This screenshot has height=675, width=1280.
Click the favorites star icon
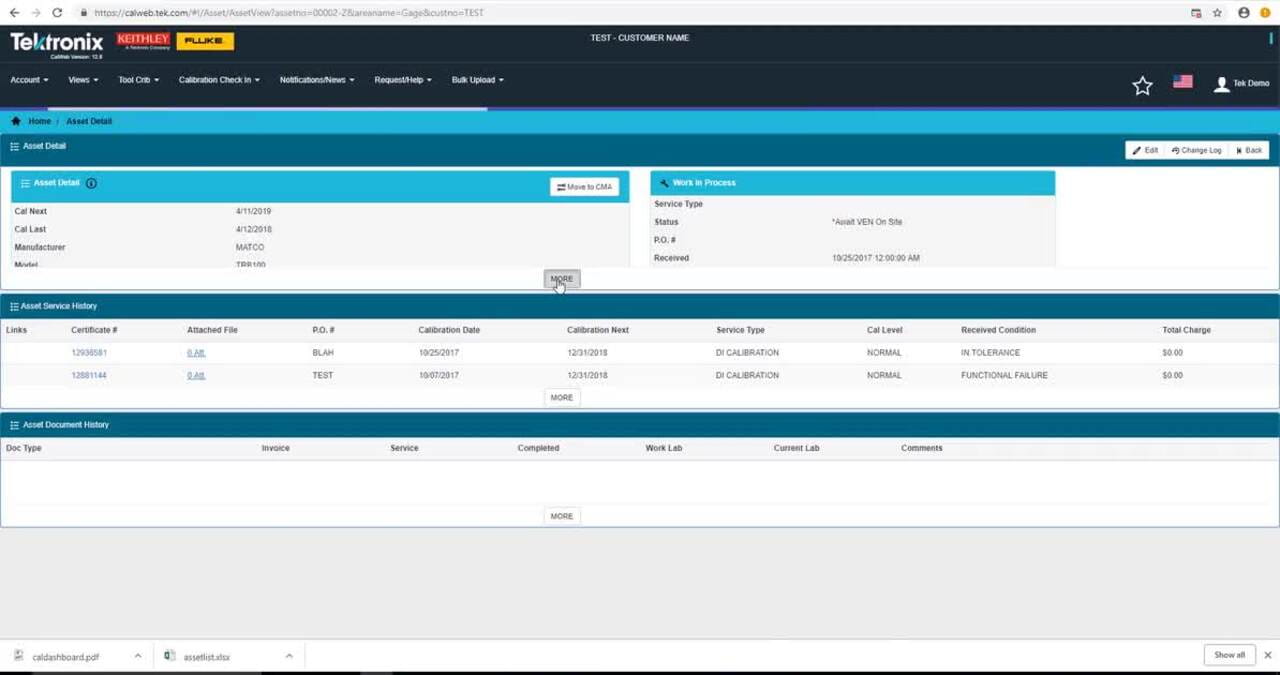[1142, 86]
